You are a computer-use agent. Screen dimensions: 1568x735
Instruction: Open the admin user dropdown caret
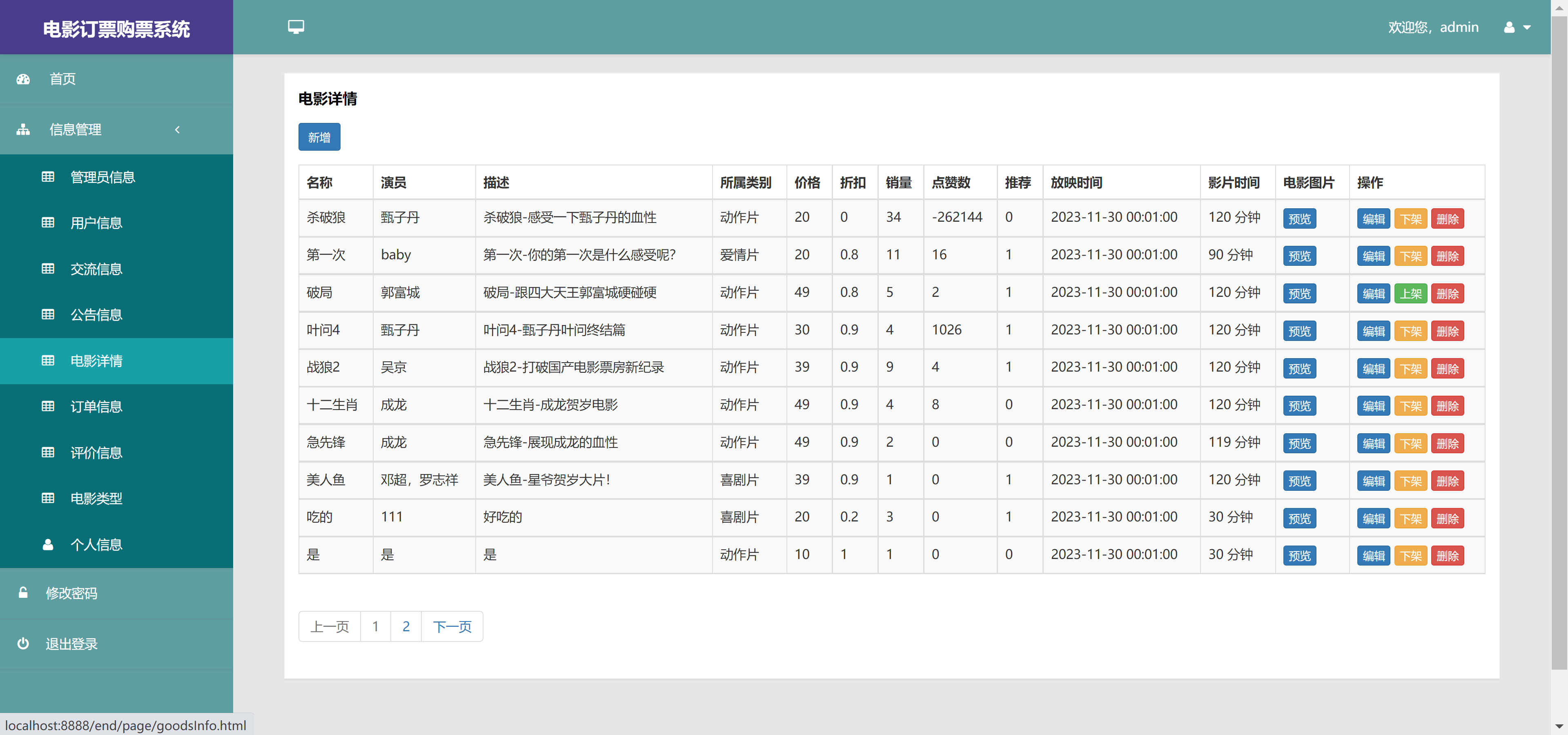click(1527, 27)
